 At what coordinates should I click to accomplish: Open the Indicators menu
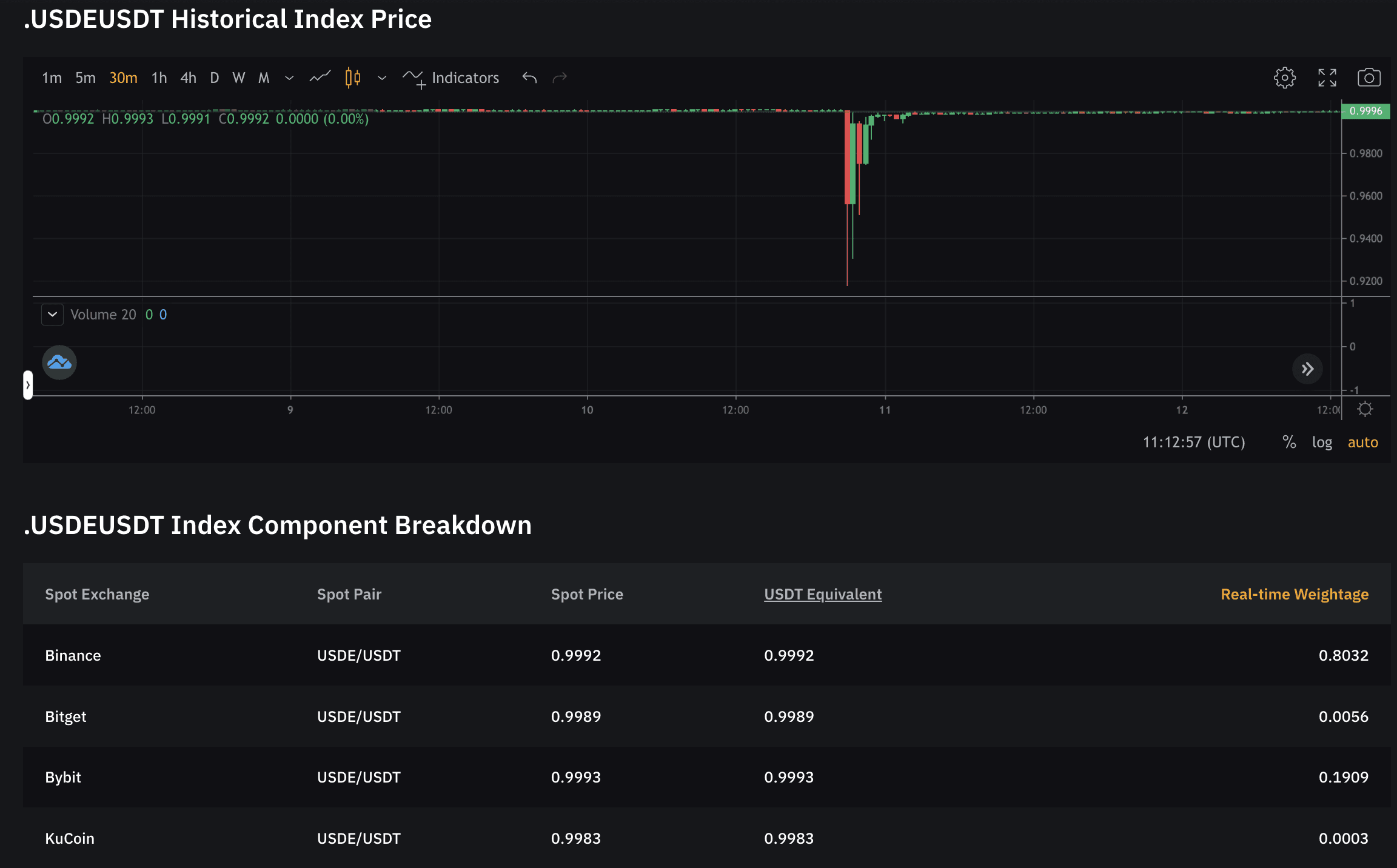point(452,78)
